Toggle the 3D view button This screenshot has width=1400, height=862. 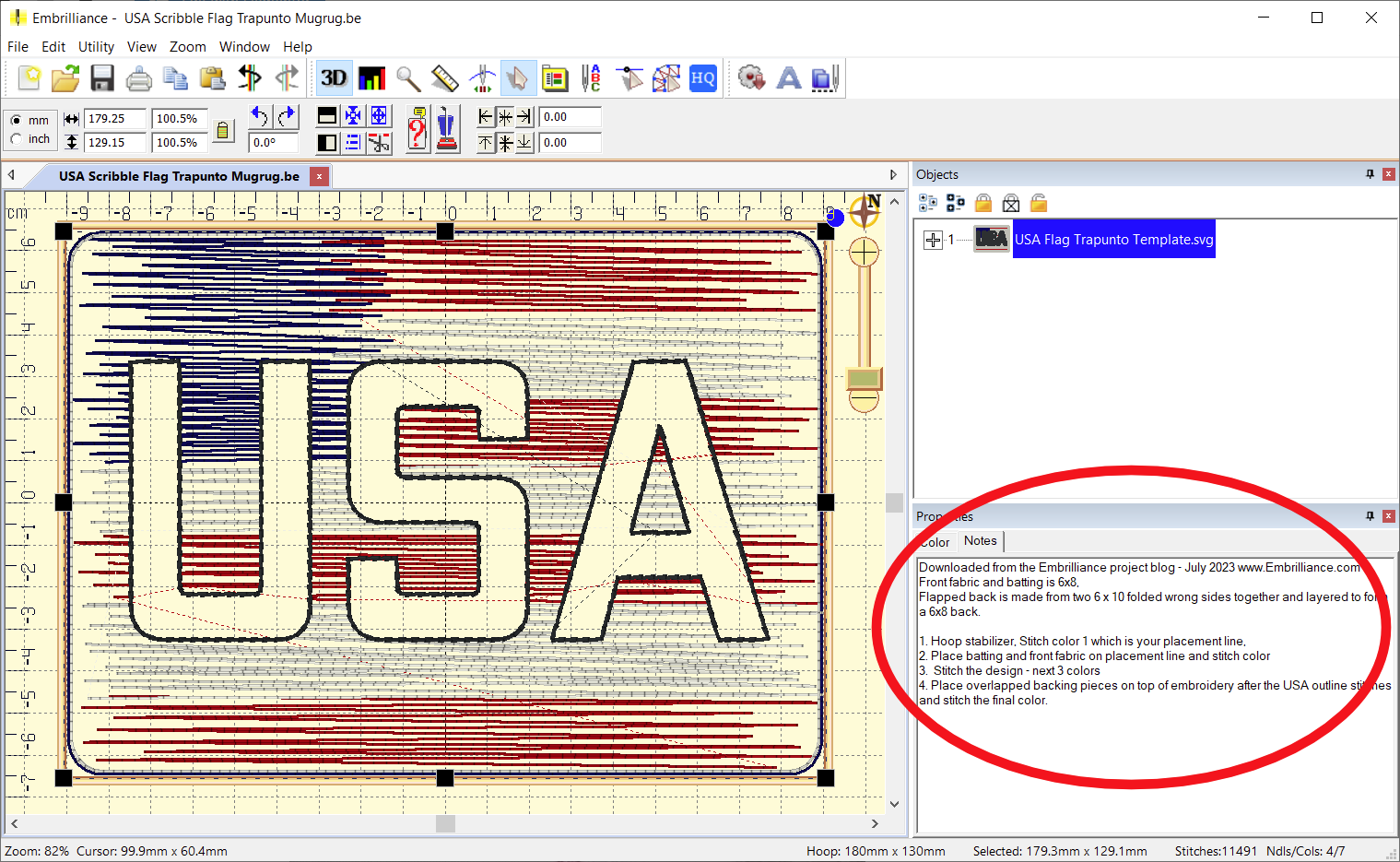coord(334,78)
